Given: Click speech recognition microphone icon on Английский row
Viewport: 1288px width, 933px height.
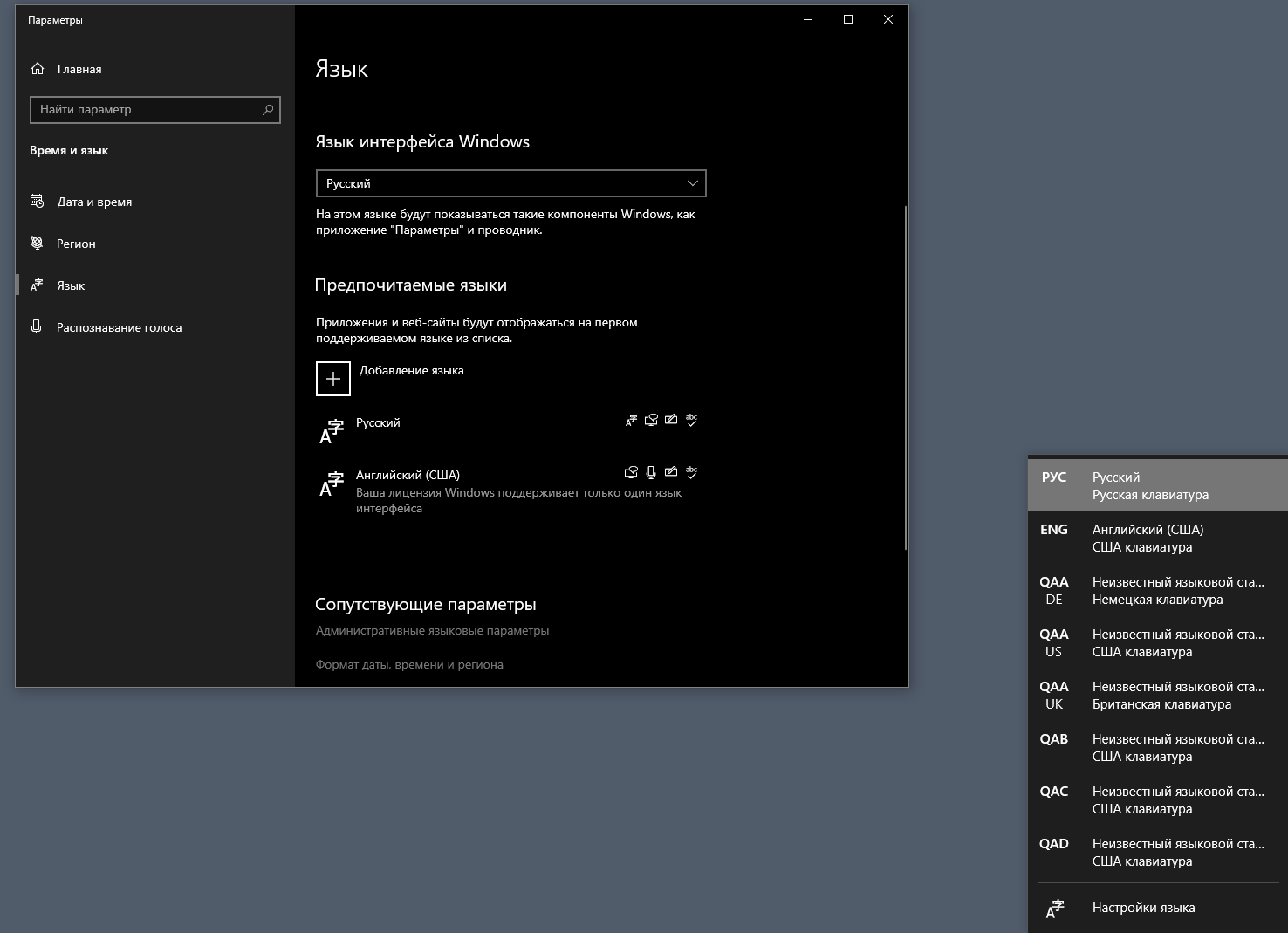Looking at the screenshot, I should [651, 473].
